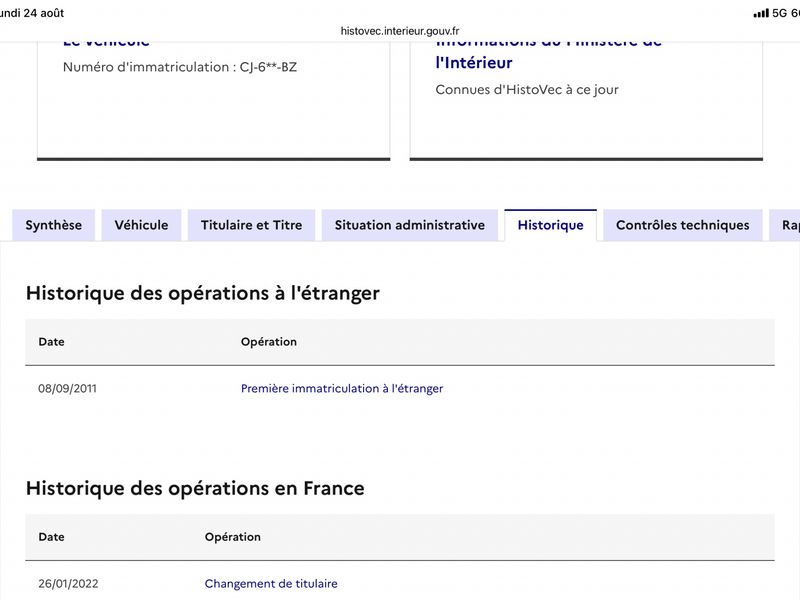
Task: Click the Historique des opérations en France heading
Action: point(195,488)
